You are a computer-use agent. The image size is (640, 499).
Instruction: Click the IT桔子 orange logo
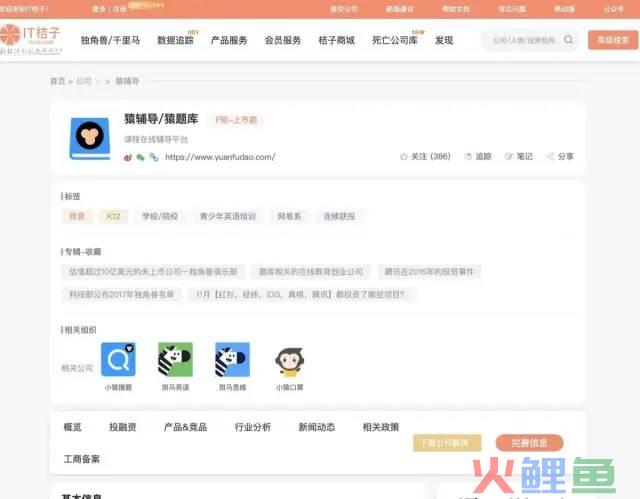30,38
